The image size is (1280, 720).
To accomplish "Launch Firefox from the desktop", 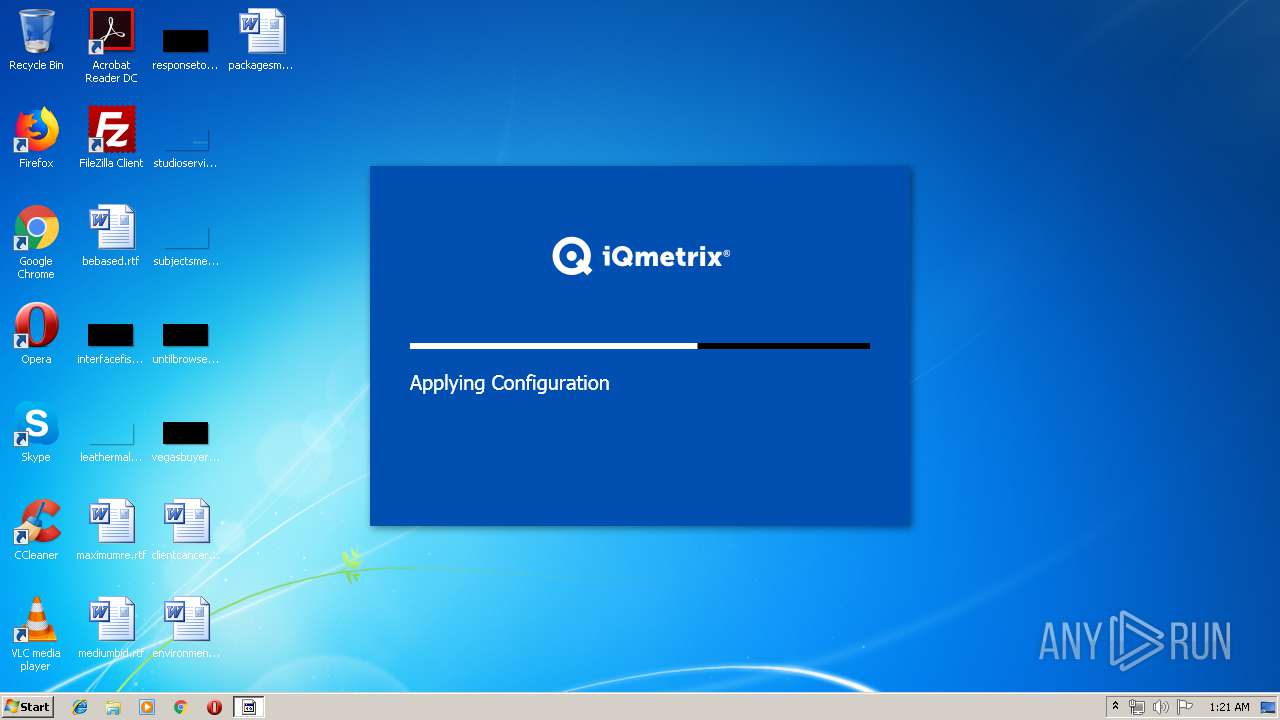I will [36, 139].
